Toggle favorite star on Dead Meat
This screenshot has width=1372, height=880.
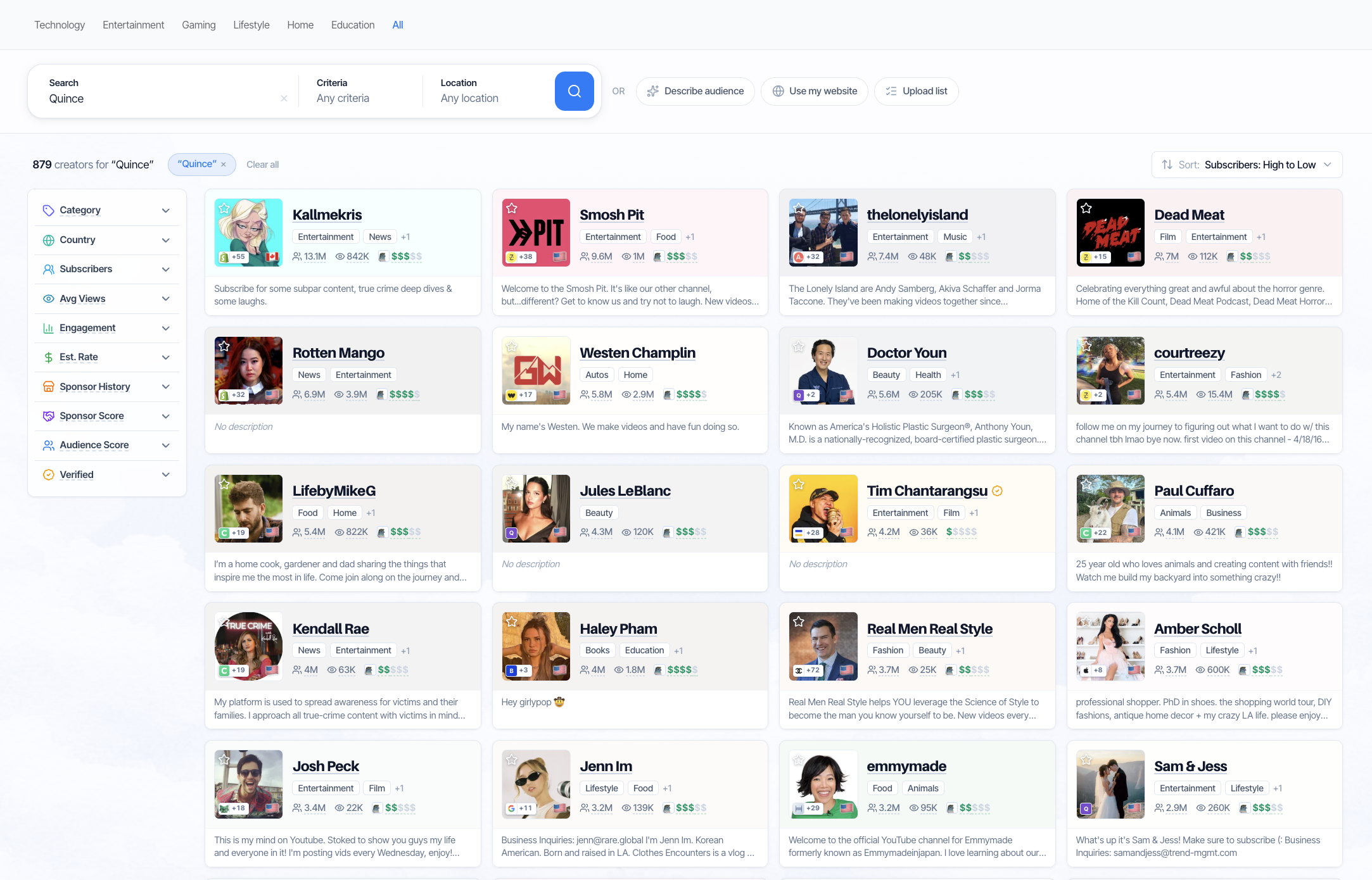click(x=1086, y=208)
